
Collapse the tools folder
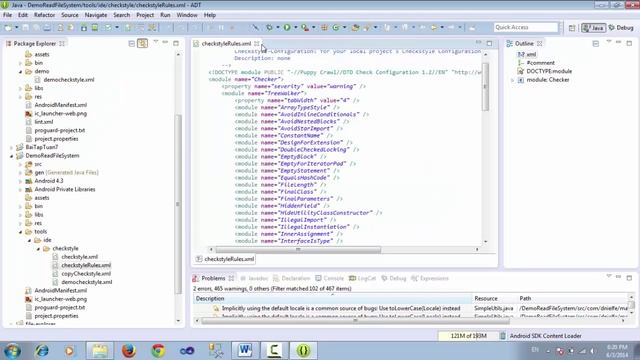(20, 232)
